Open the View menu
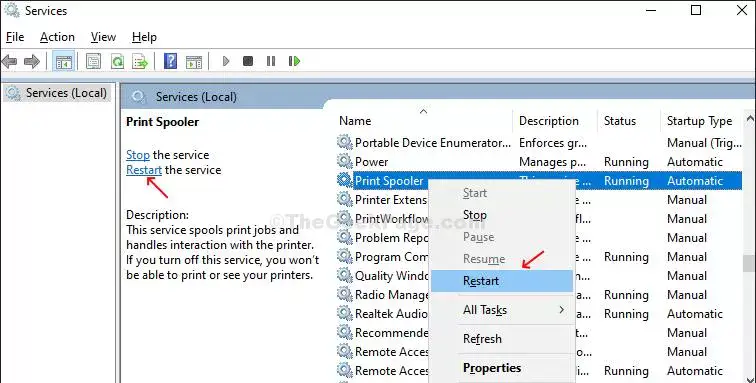The width and height of the screenshot is (756, 383). click(x=103, y=37)
